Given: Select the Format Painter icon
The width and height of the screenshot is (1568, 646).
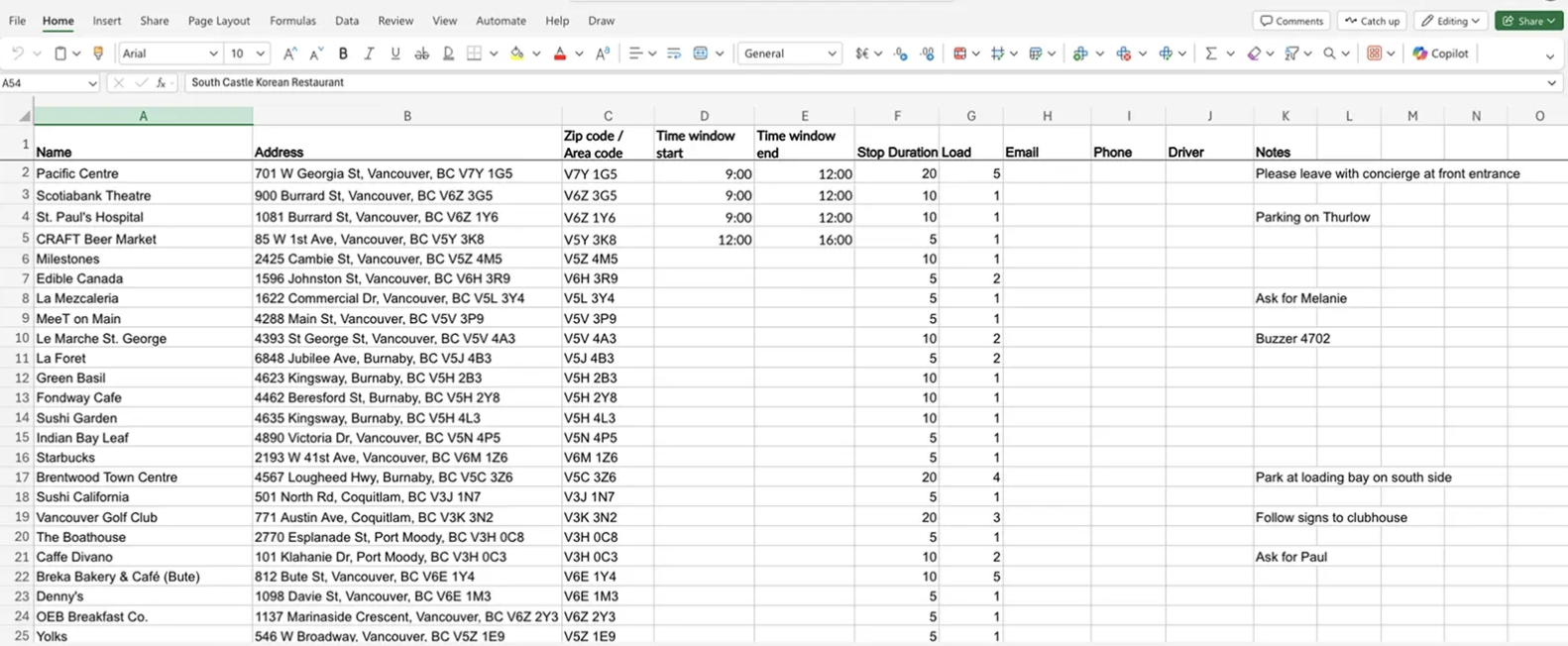Looking at the screenshot, I should tap(98, 54).
